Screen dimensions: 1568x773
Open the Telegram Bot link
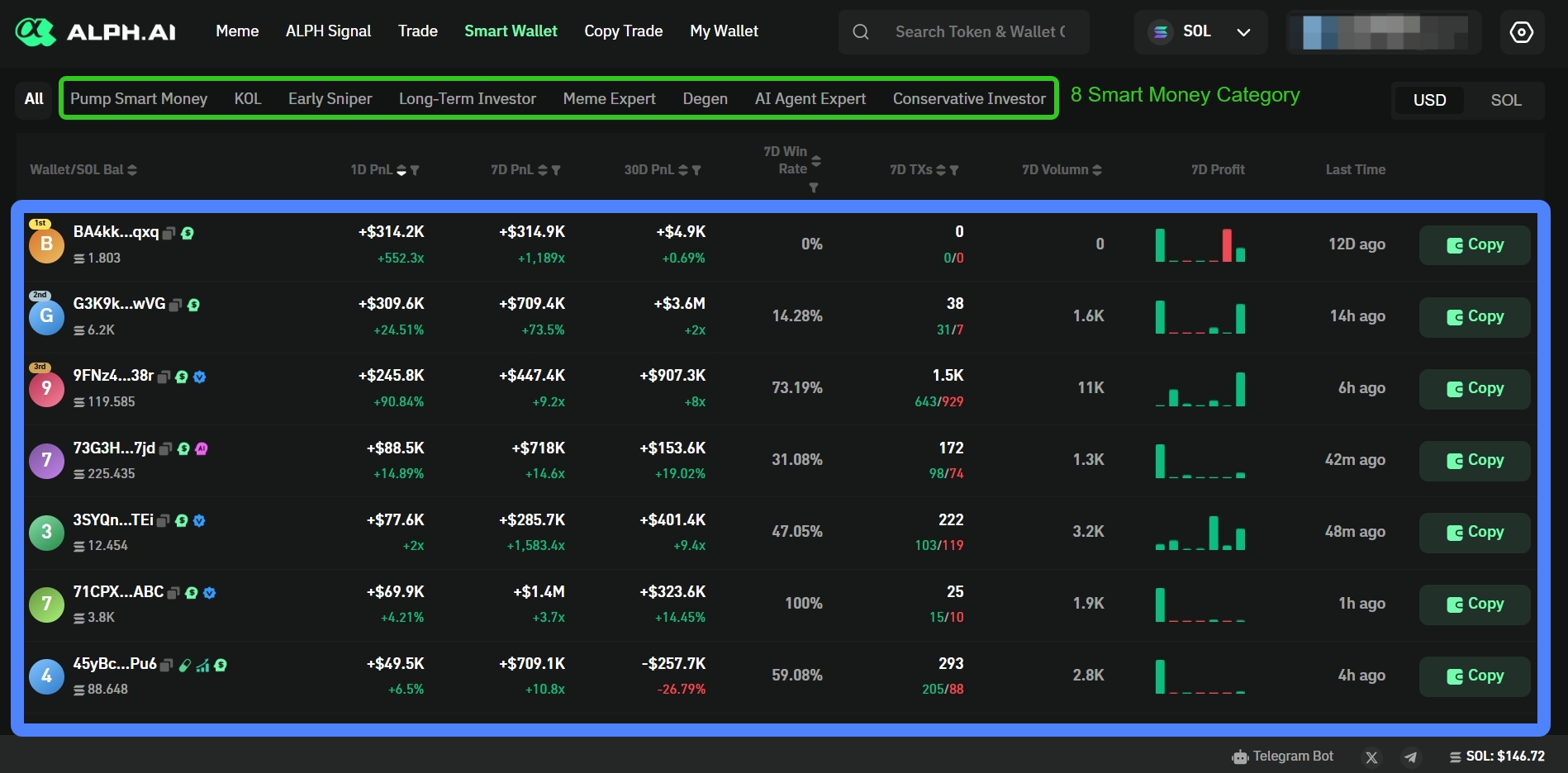(1282, 756)
